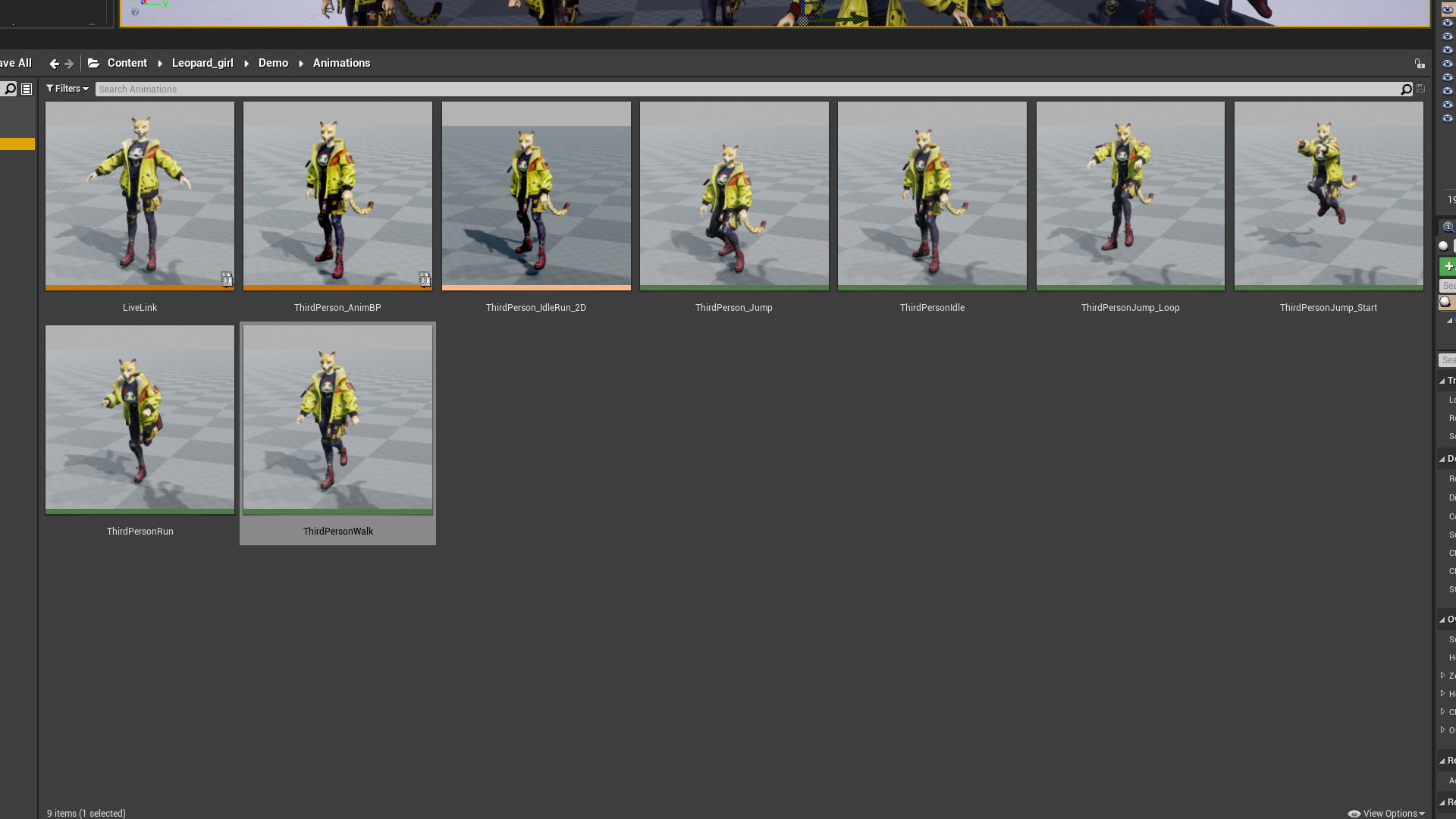The height and width of the screenshot is (819, 1456).
Task: Click the folder search magnifier icon
Action: (x=10, y=89)
